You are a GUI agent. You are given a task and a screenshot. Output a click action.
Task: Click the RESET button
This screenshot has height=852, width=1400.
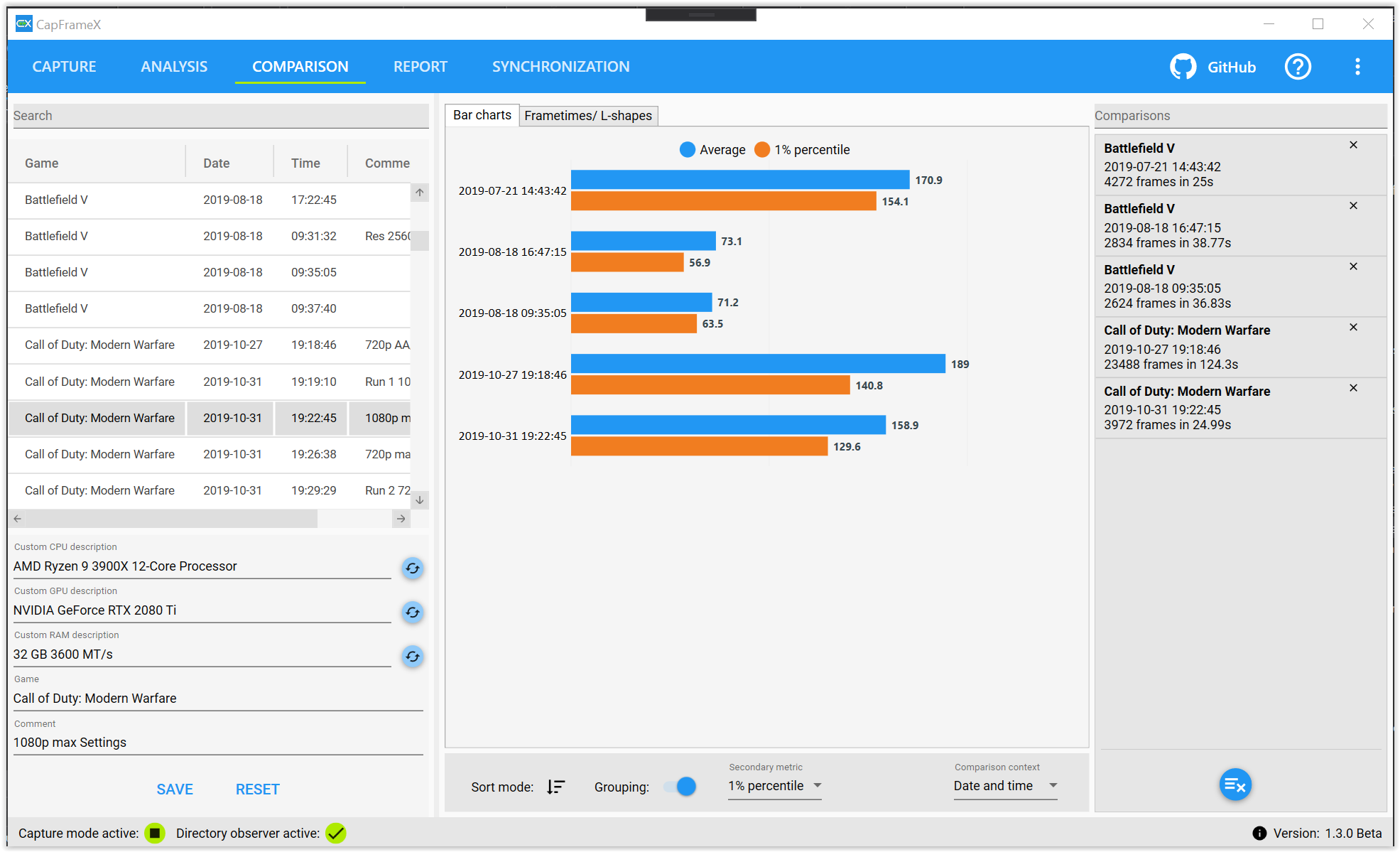(x=257, y=789)
